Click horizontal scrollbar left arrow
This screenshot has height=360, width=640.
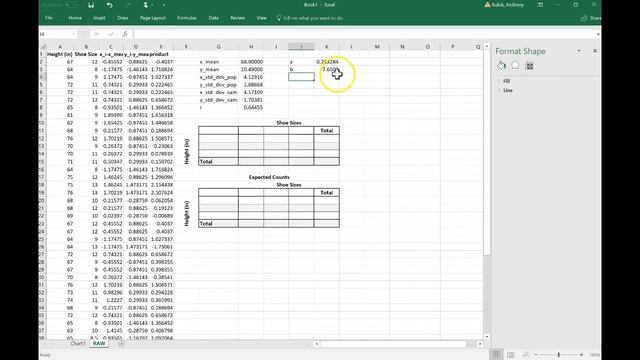click(316, 344)
